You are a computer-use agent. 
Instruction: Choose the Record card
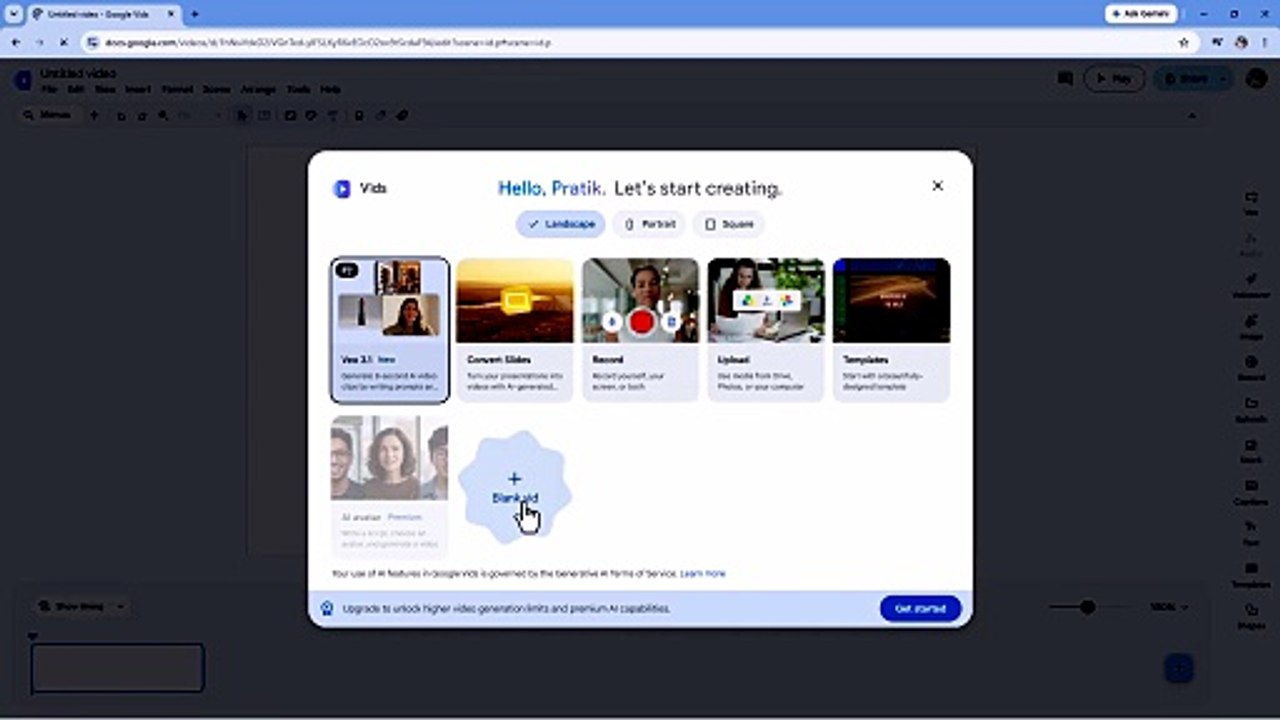coord(640,330)
